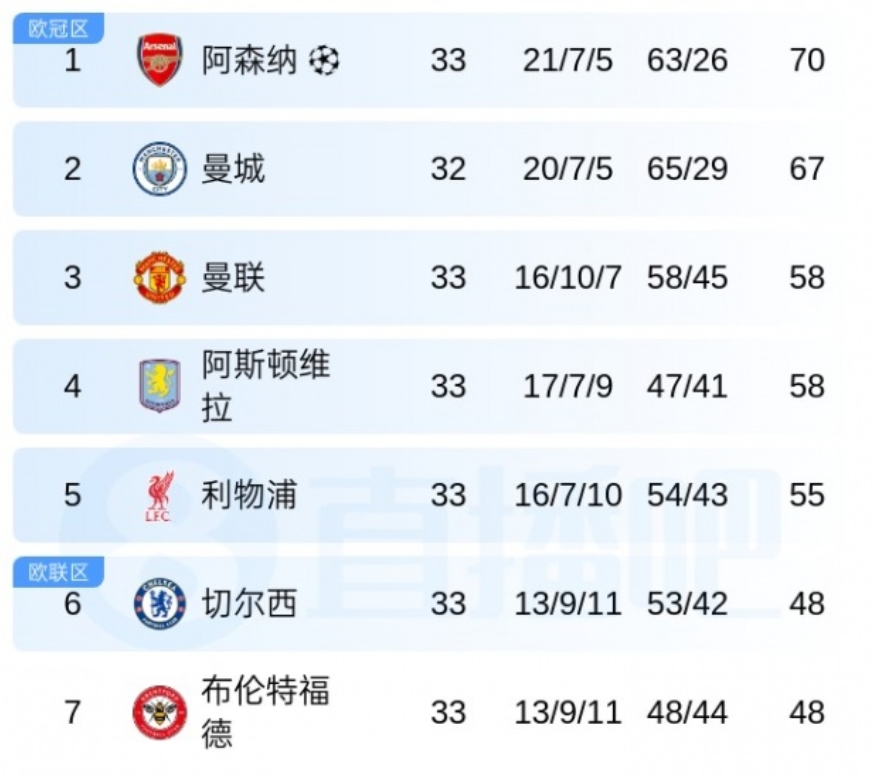The width and height of the screenshot is (872, 776).
Task: Click Manchester City's 20/7/5 record
Action: [x=567, y=168]
